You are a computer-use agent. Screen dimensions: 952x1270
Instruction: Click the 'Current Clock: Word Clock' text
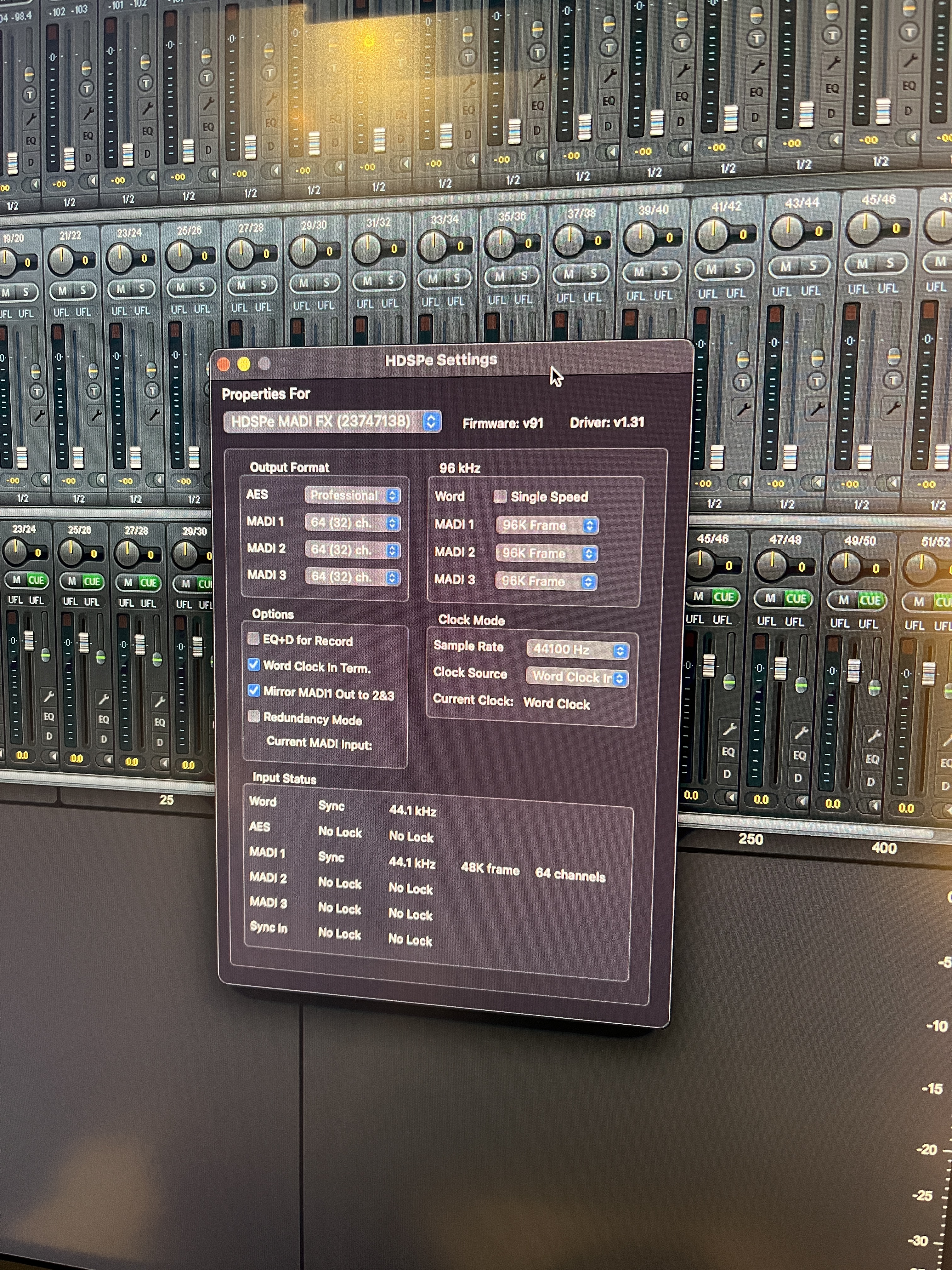click(511, 701)
